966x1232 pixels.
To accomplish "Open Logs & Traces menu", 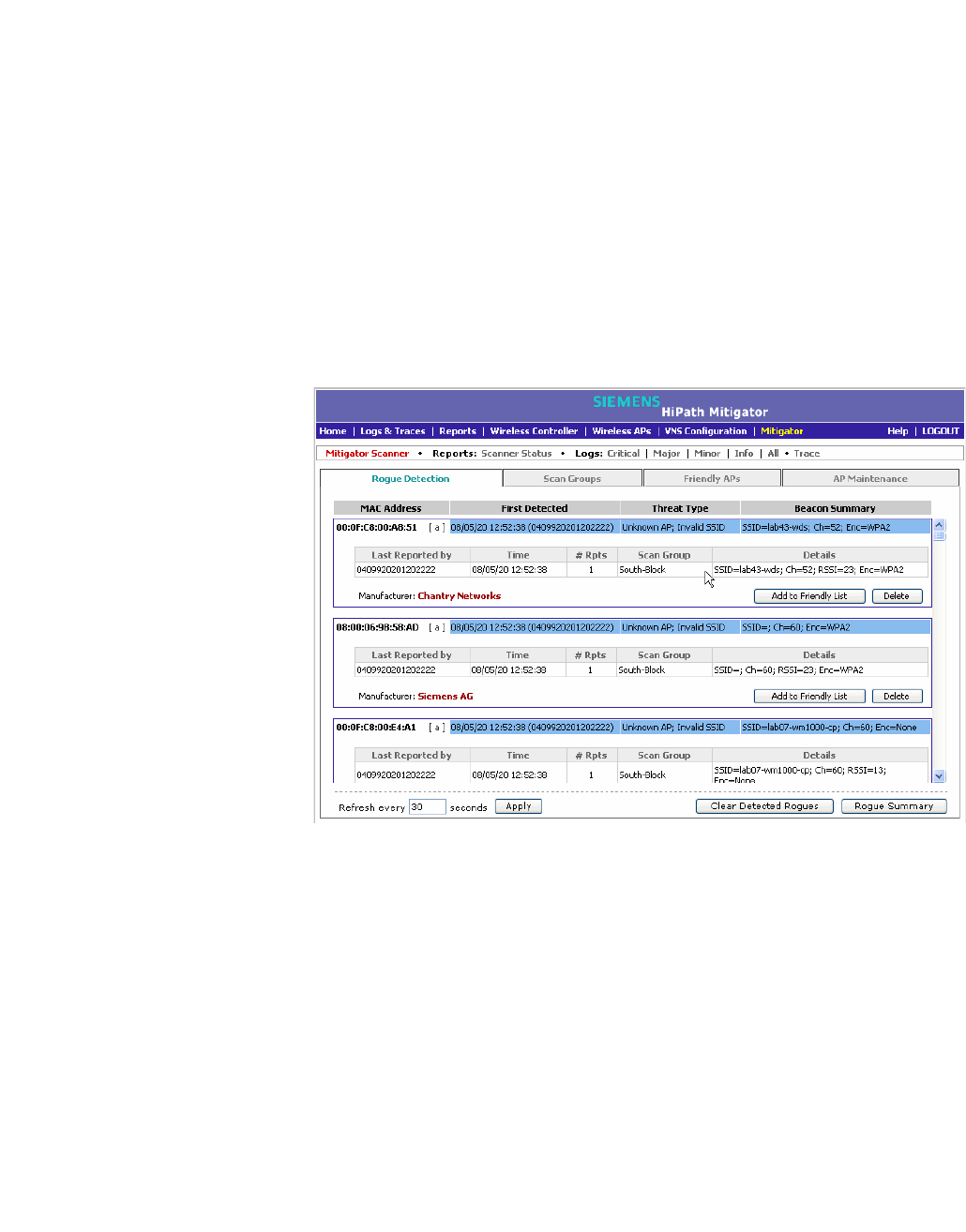I will tap(392, 431).
